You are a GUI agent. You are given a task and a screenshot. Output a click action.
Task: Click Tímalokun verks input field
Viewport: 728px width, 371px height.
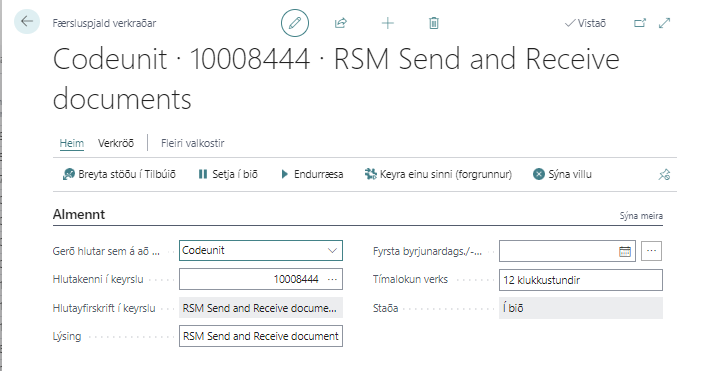(581, 280)
